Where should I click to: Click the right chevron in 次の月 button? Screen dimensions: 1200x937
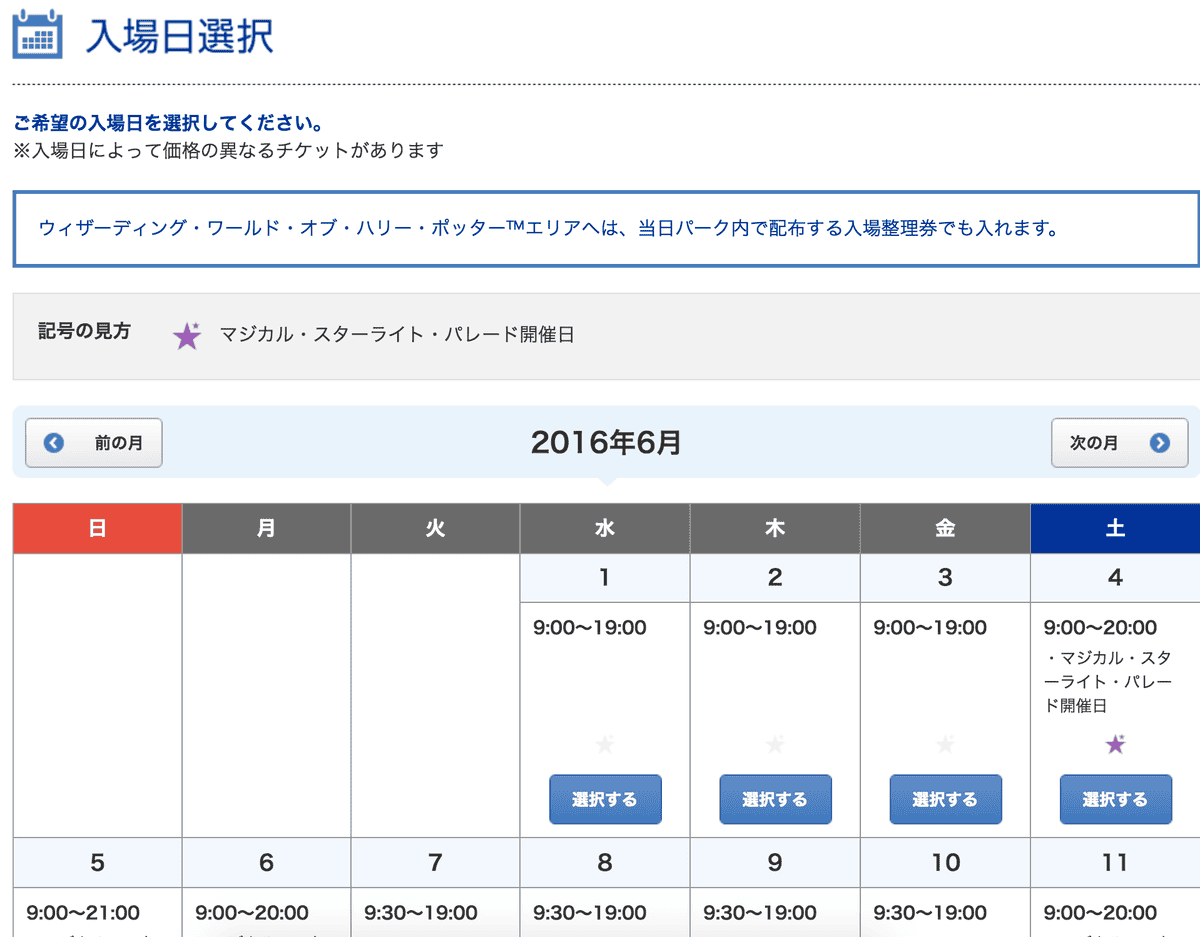(x=1160, y=443)
